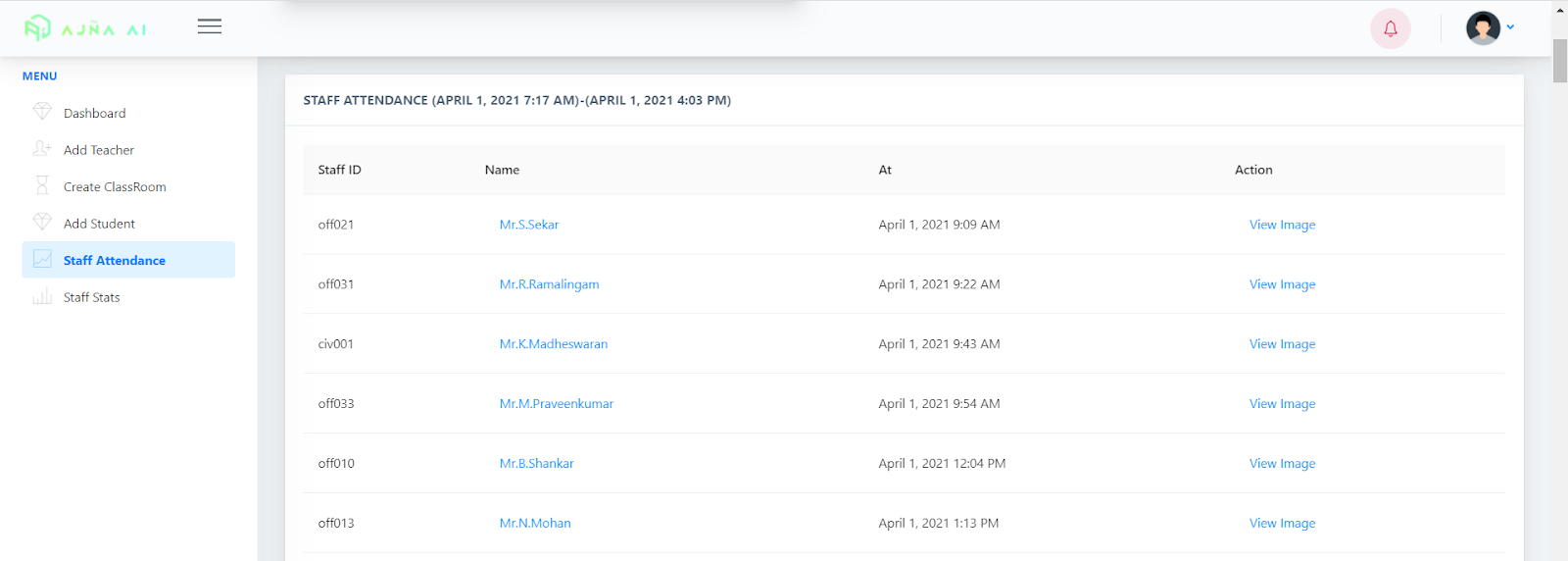Click the Staff Stats bar chart icon
This screenshot has width=1568, height=561.
coord(42,296)
